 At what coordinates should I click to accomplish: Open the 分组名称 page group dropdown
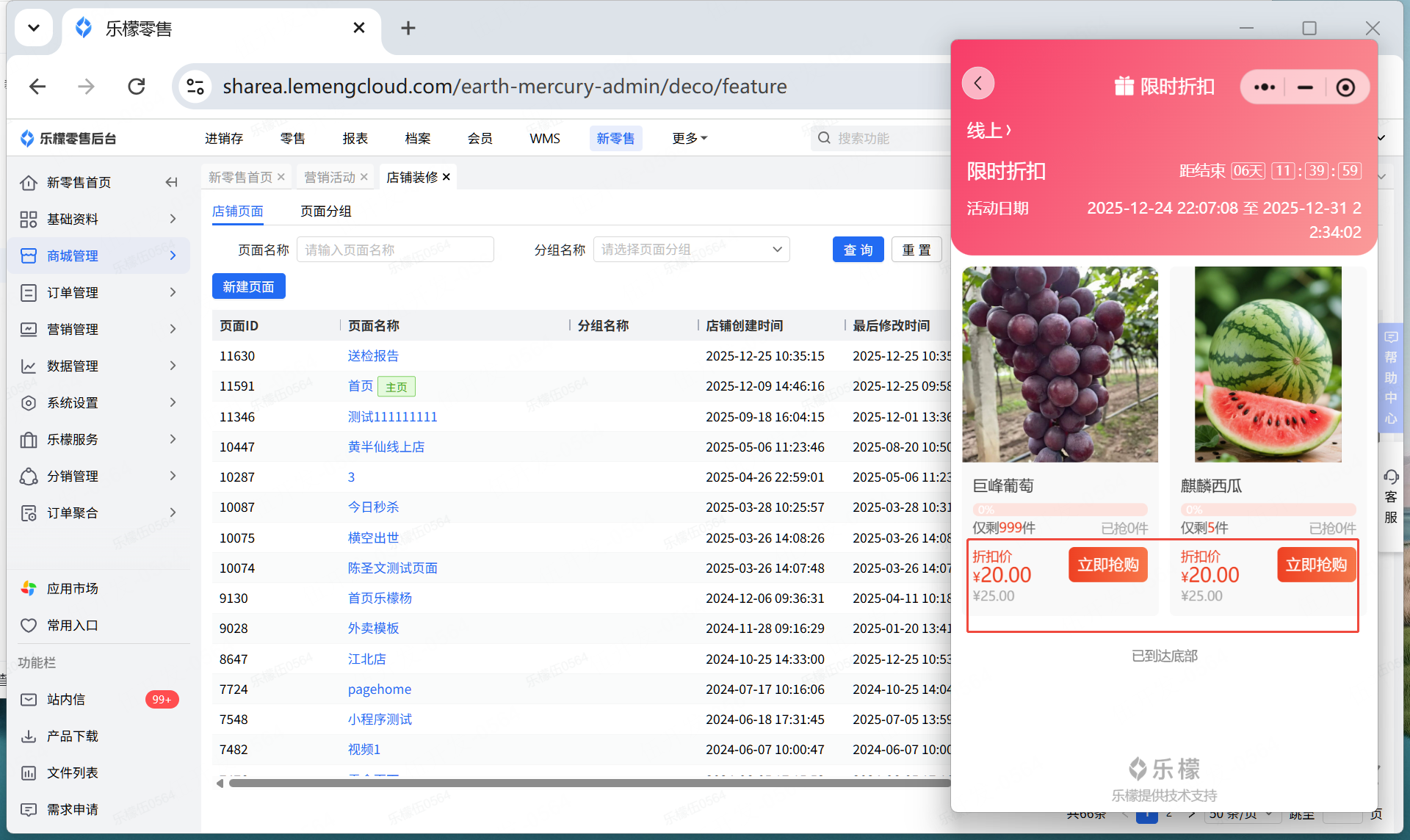point(690,250)
